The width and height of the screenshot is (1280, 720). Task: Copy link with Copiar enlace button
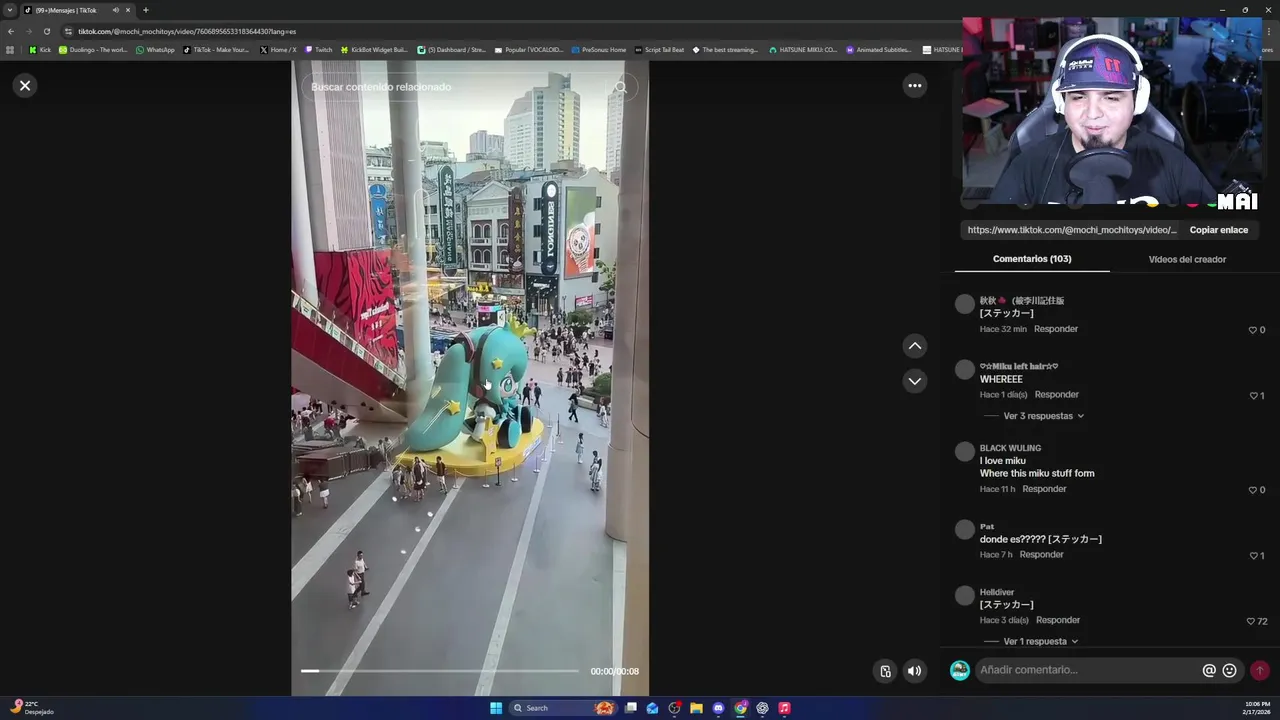click(1218, 230)
